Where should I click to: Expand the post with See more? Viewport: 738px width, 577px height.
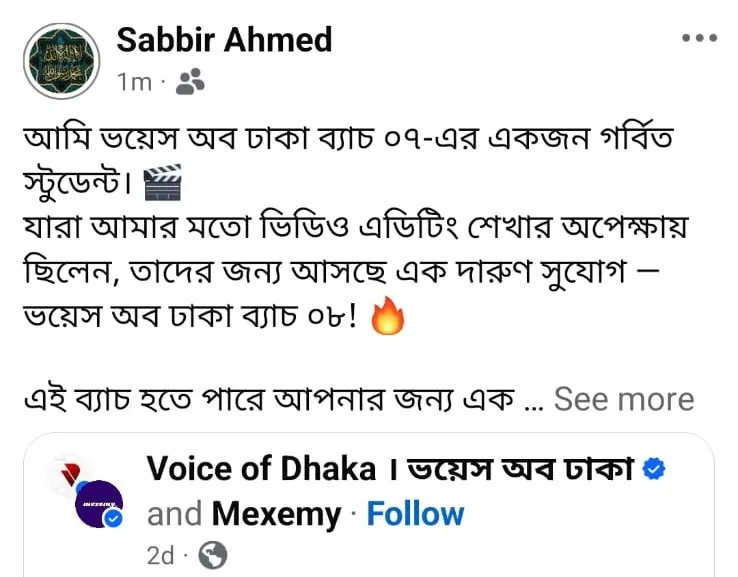(623, 400)
